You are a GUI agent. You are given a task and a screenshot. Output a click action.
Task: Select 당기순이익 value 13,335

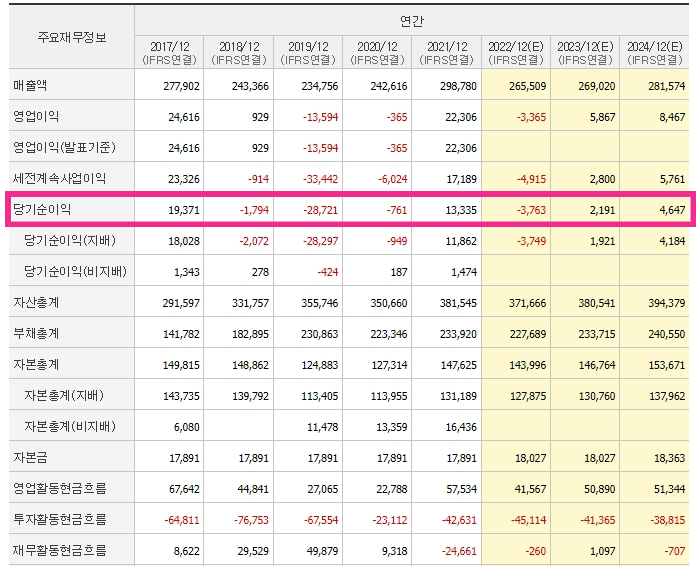[x=461, y=210]
